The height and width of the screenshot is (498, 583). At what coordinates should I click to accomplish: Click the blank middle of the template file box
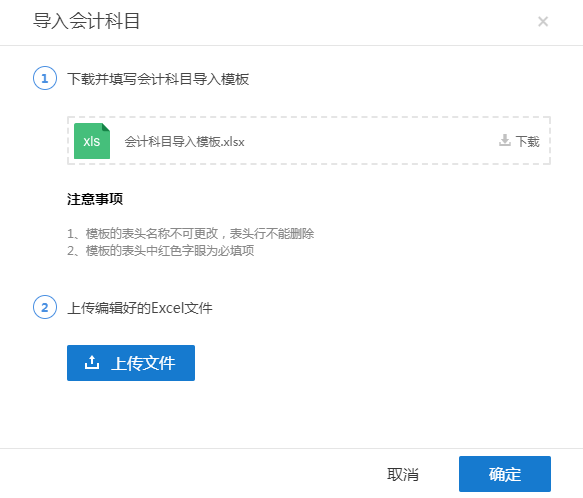(372, 141)
